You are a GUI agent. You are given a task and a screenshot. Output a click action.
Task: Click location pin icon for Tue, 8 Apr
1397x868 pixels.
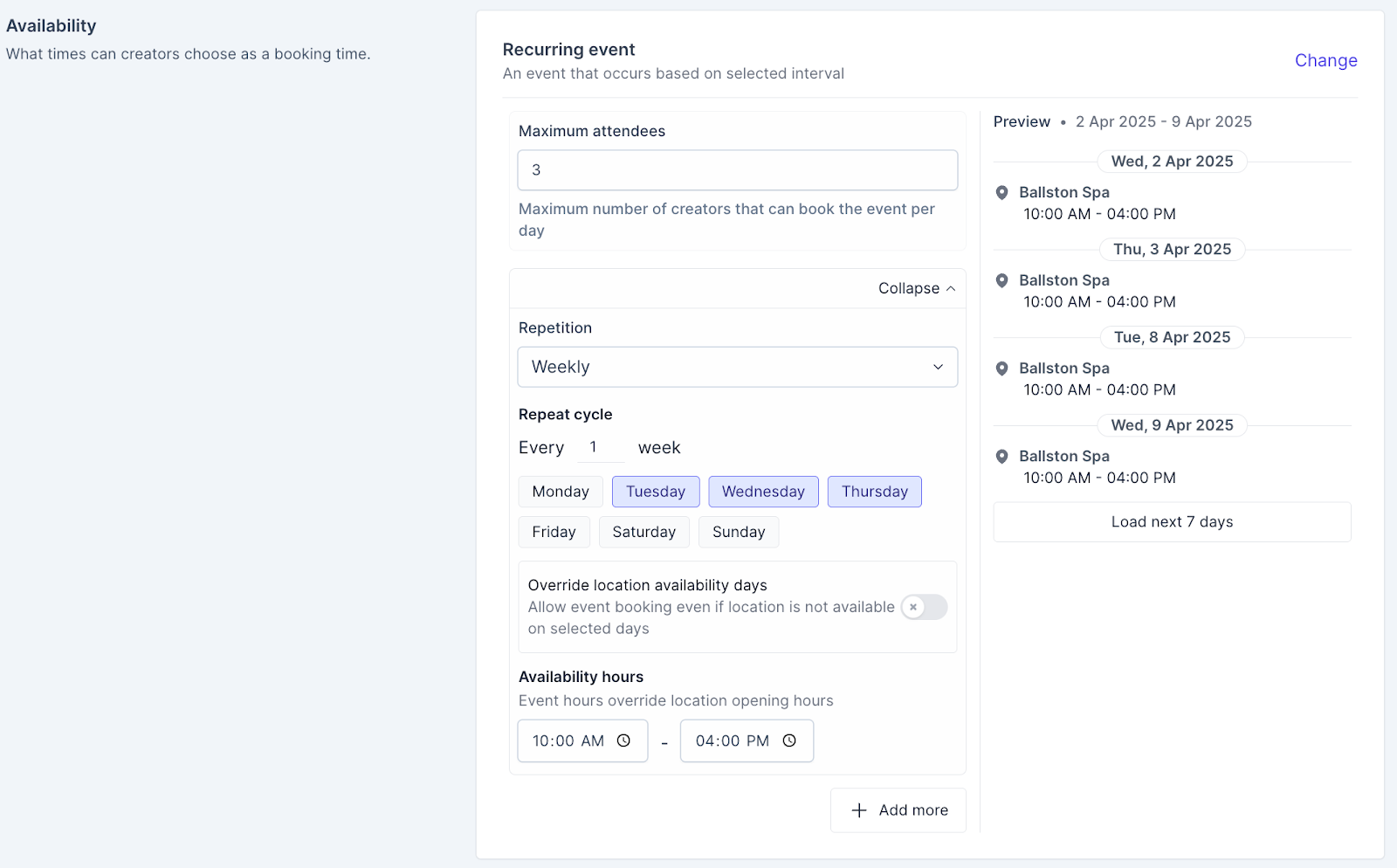[x=1002, y=369]
